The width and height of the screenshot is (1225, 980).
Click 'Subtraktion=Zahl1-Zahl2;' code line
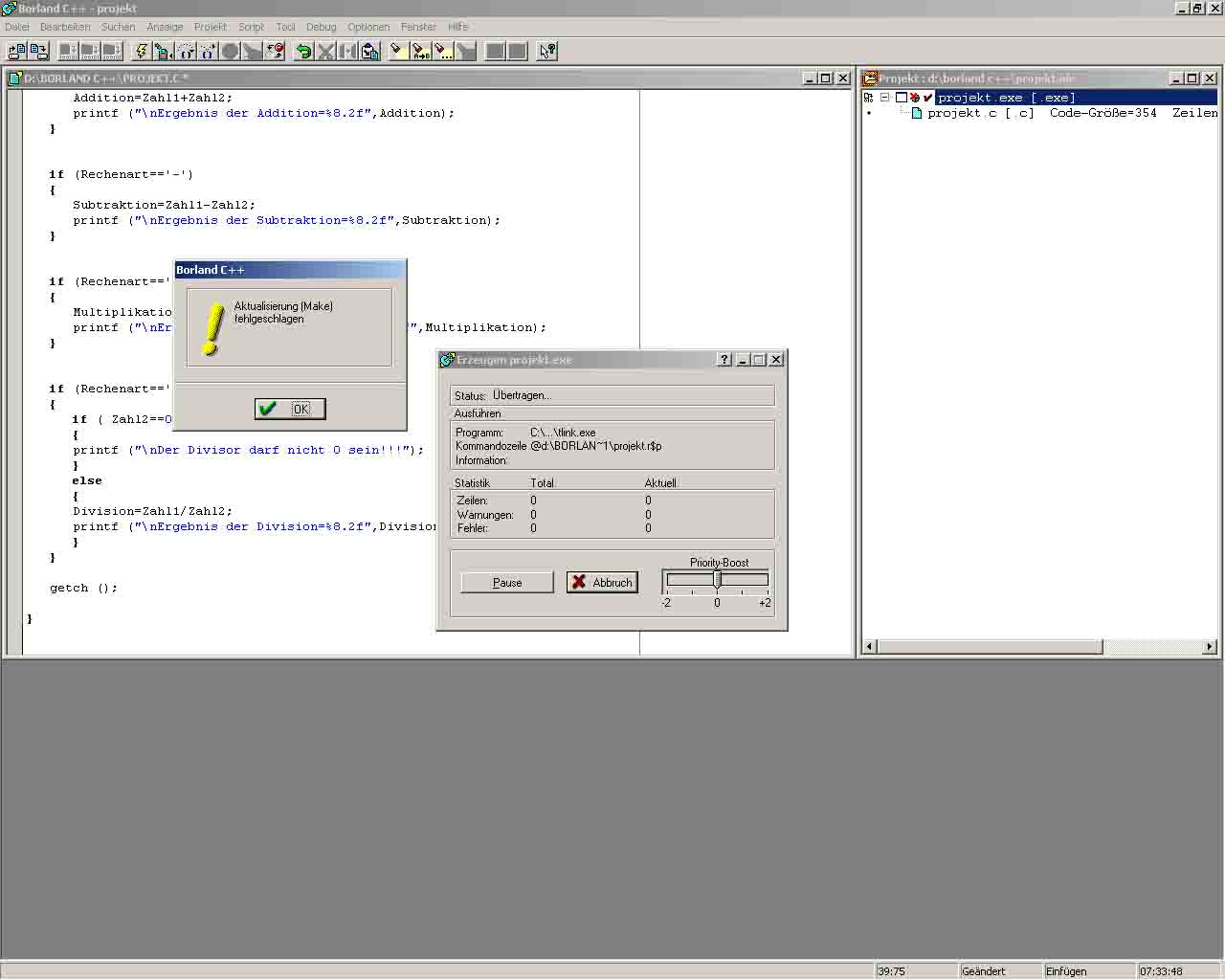pos(165,205)
